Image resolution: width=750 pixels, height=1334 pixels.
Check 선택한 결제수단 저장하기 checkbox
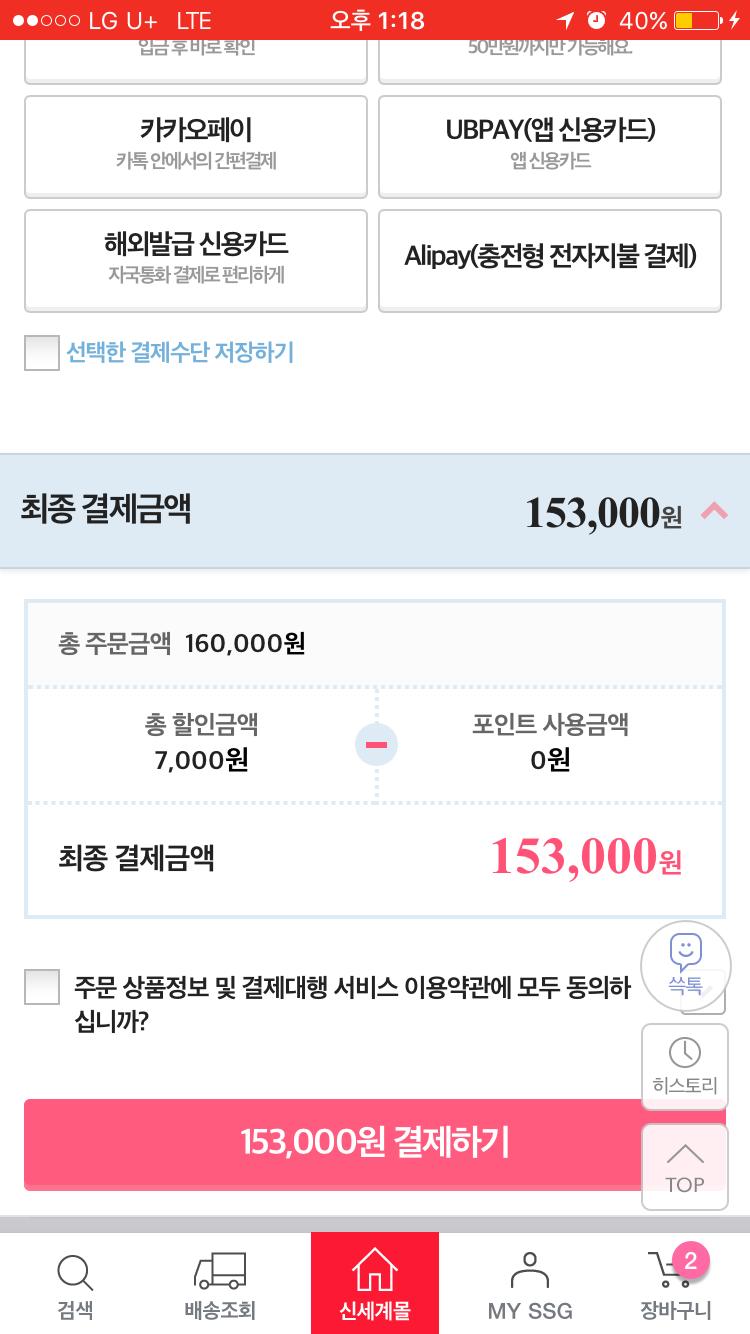[x=42, y=353]
